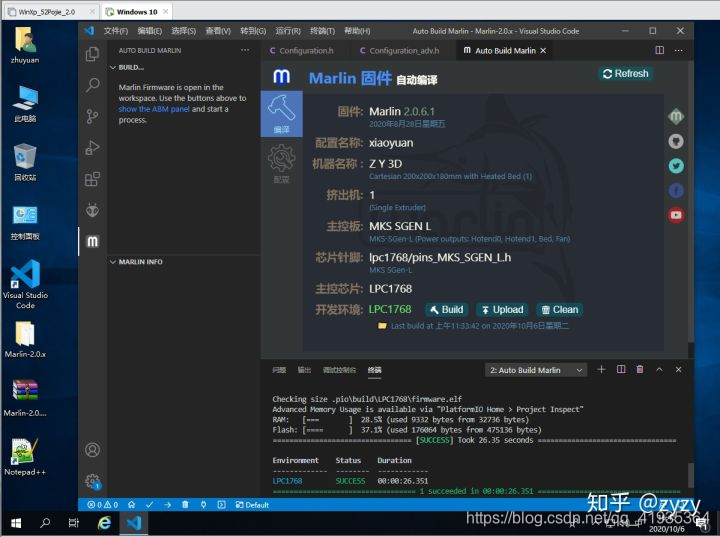Switch to the 问题 panel tab

point(279,370)
